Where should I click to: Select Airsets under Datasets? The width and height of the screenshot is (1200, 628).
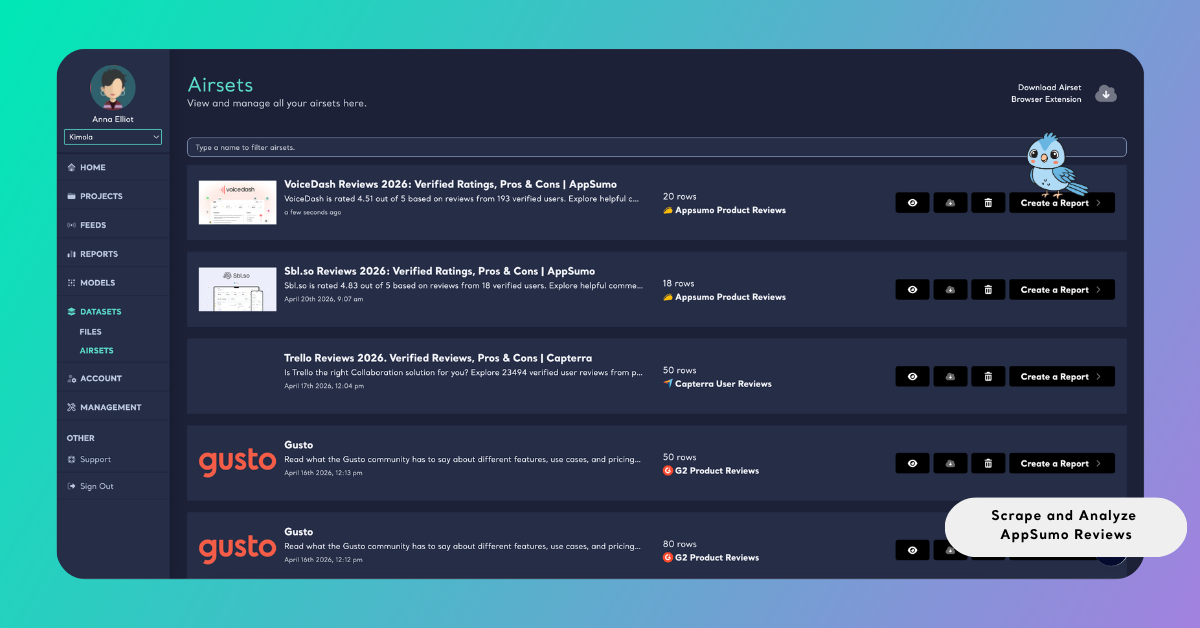[97, 351]
